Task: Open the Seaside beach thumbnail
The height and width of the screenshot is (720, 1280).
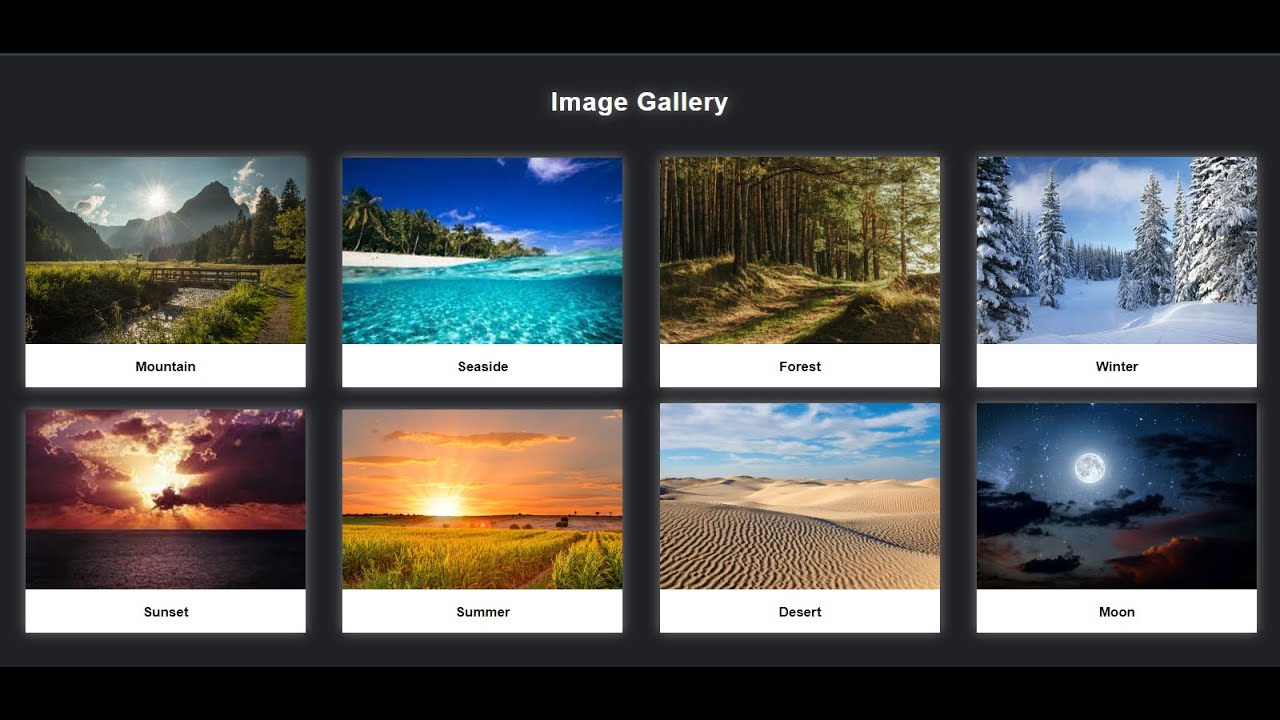Action: tap(482, 250)
